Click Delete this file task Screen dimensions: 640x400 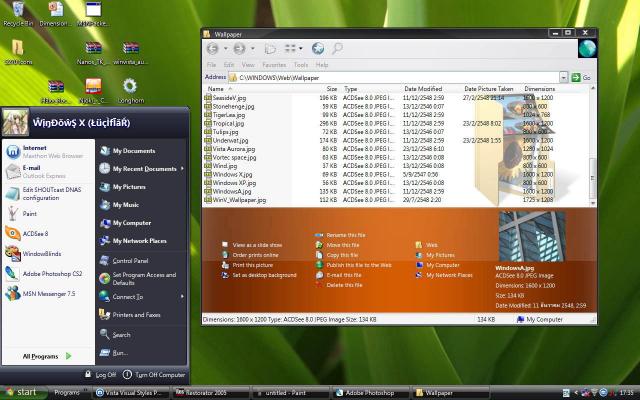(x=344, y=285)
